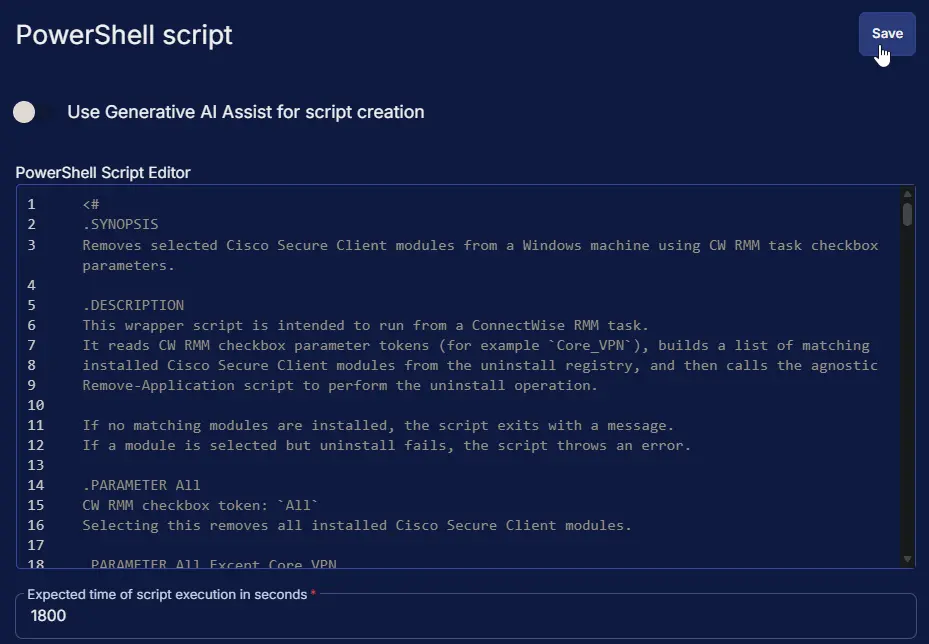Click the "PowerShell script" page heading
This screenshot has height=644, width=929.
pos(124,35)
